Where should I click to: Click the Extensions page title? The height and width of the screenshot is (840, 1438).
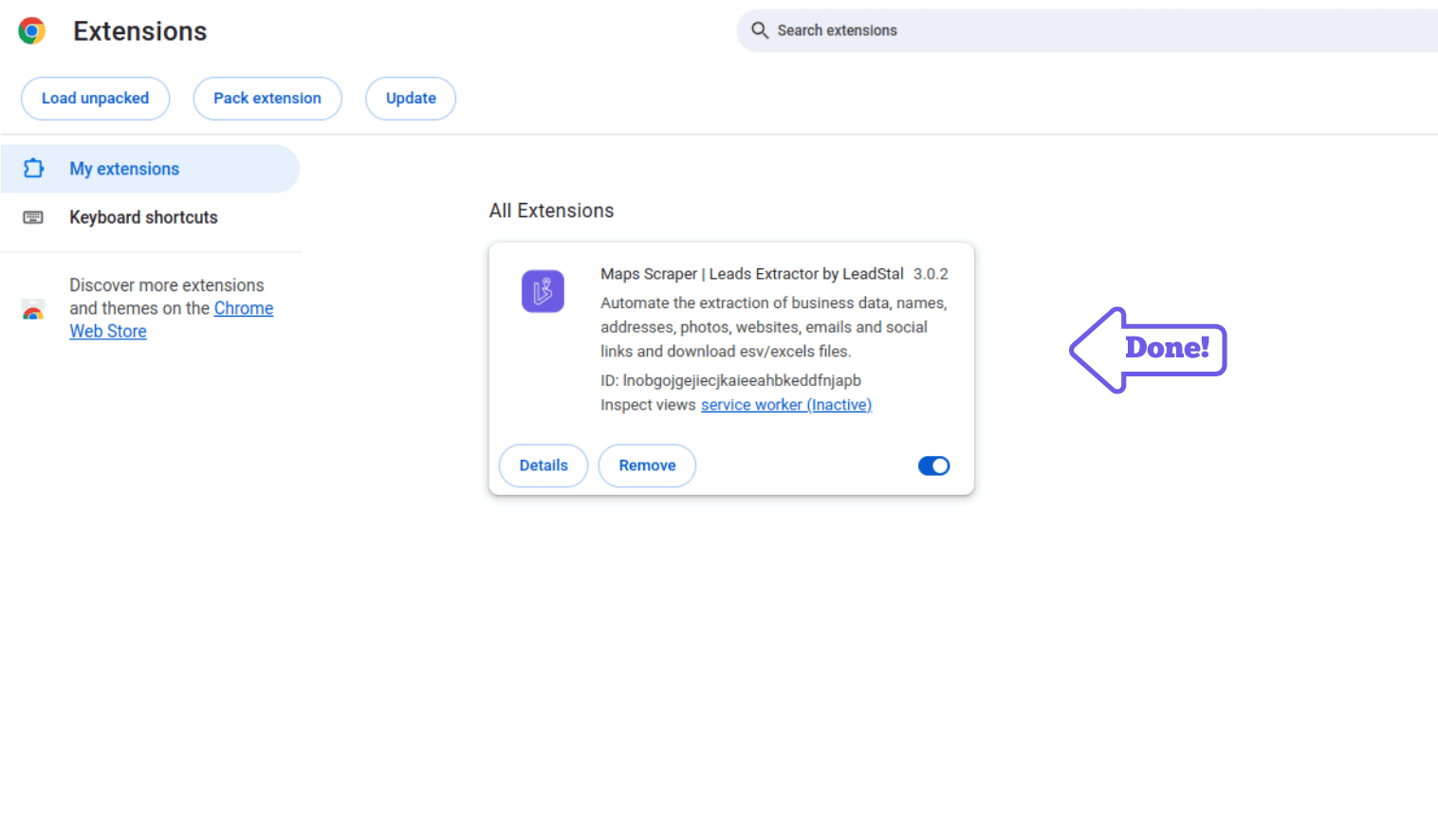(x=140, y=31)
